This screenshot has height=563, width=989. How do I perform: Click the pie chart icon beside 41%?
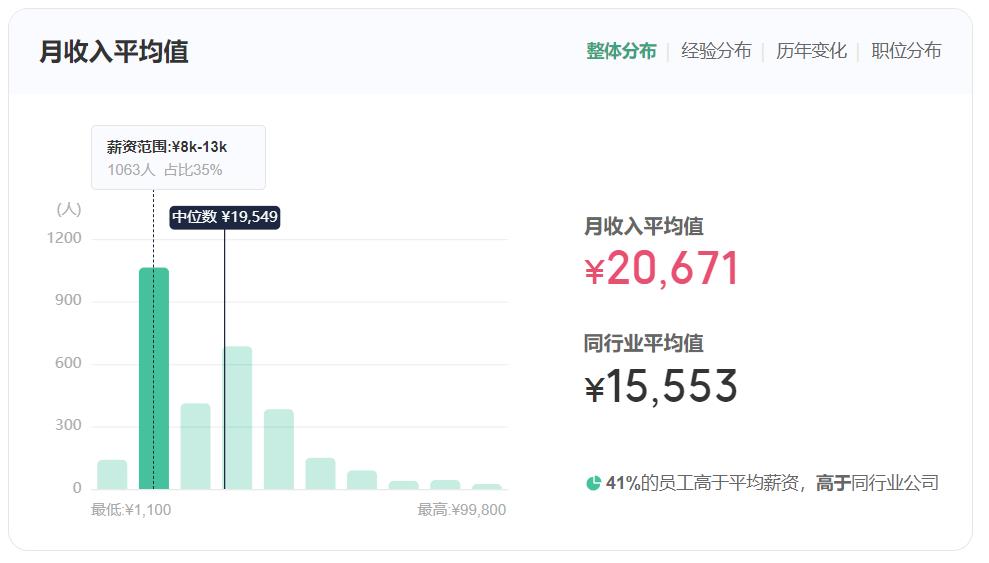pos(593,484)
